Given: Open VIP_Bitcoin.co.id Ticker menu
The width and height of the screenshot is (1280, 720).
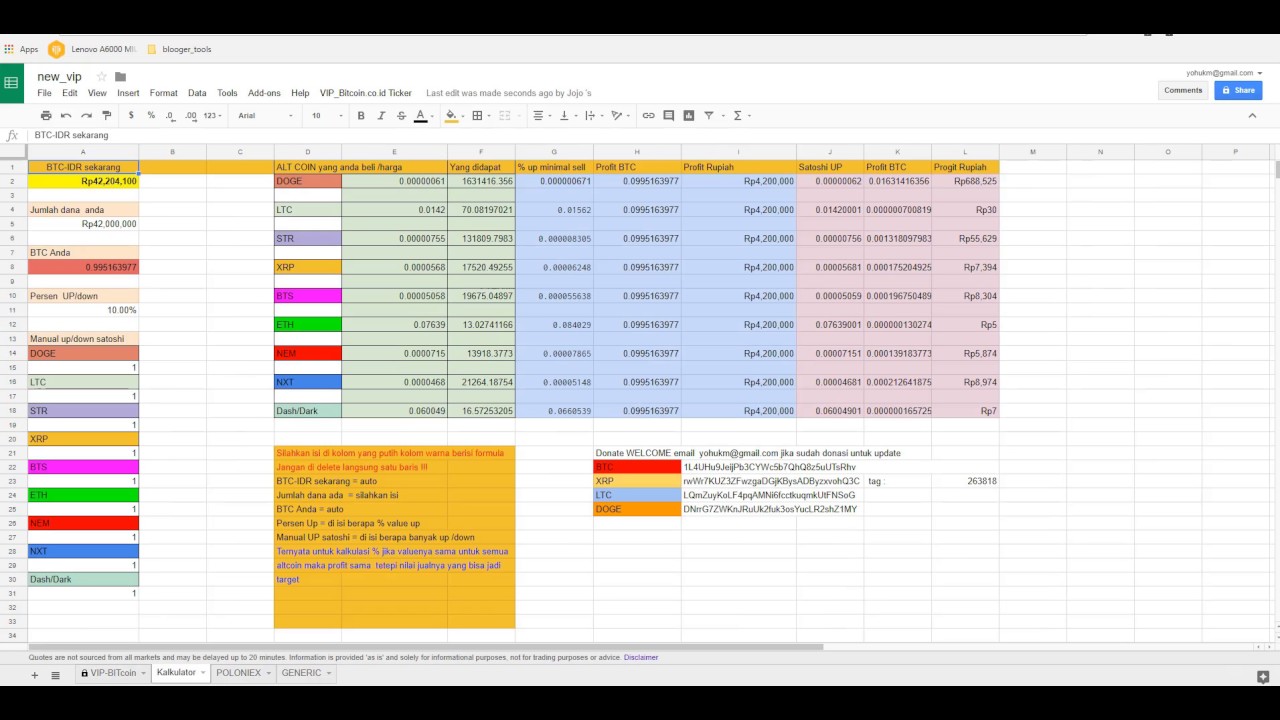Looking at the screenshot, I should pos(366,93).
